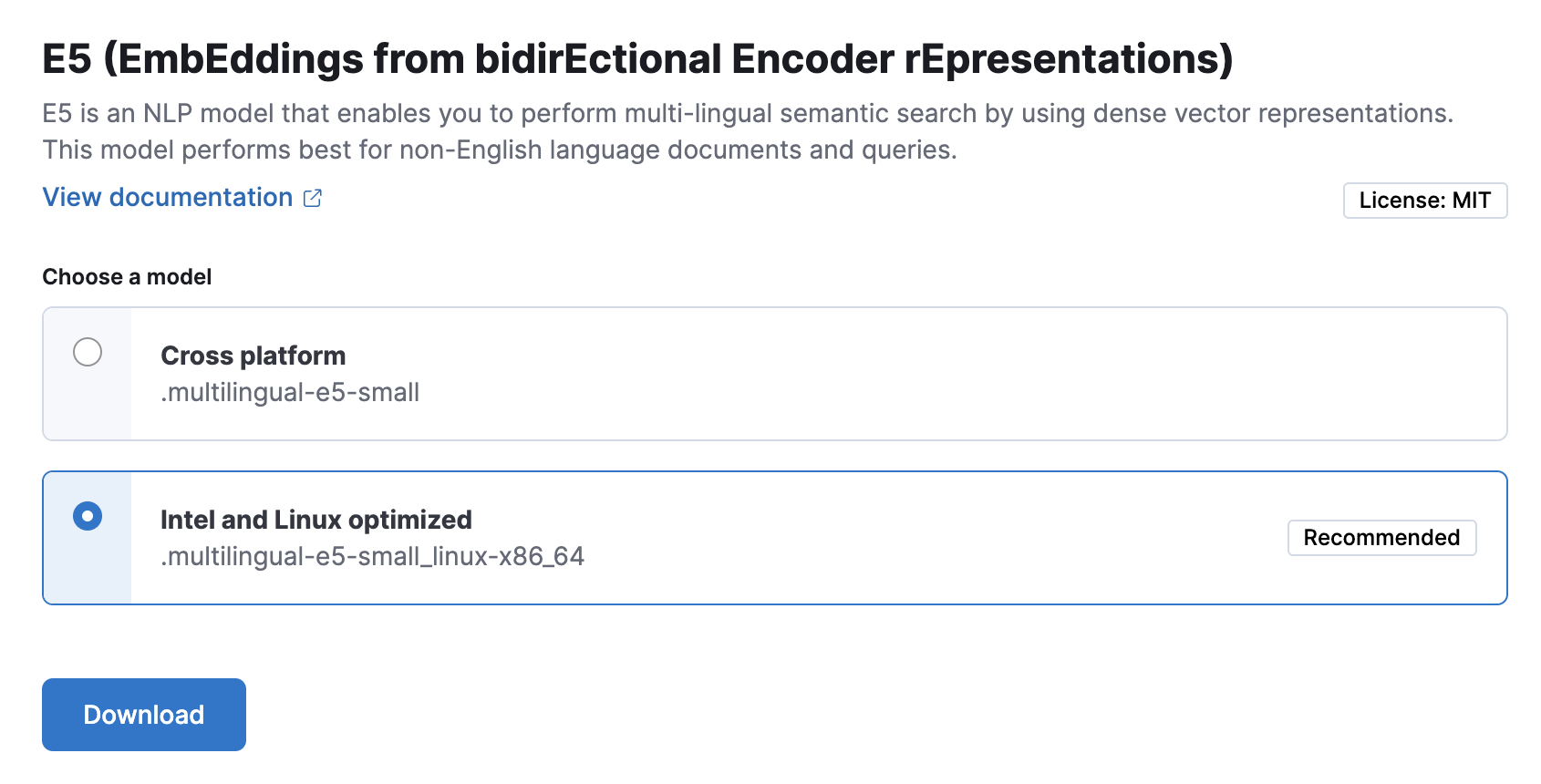Viewport: 1541px width, 784px height.
Task: Click the external link icon beside View documentation
Action: [313, 198]
